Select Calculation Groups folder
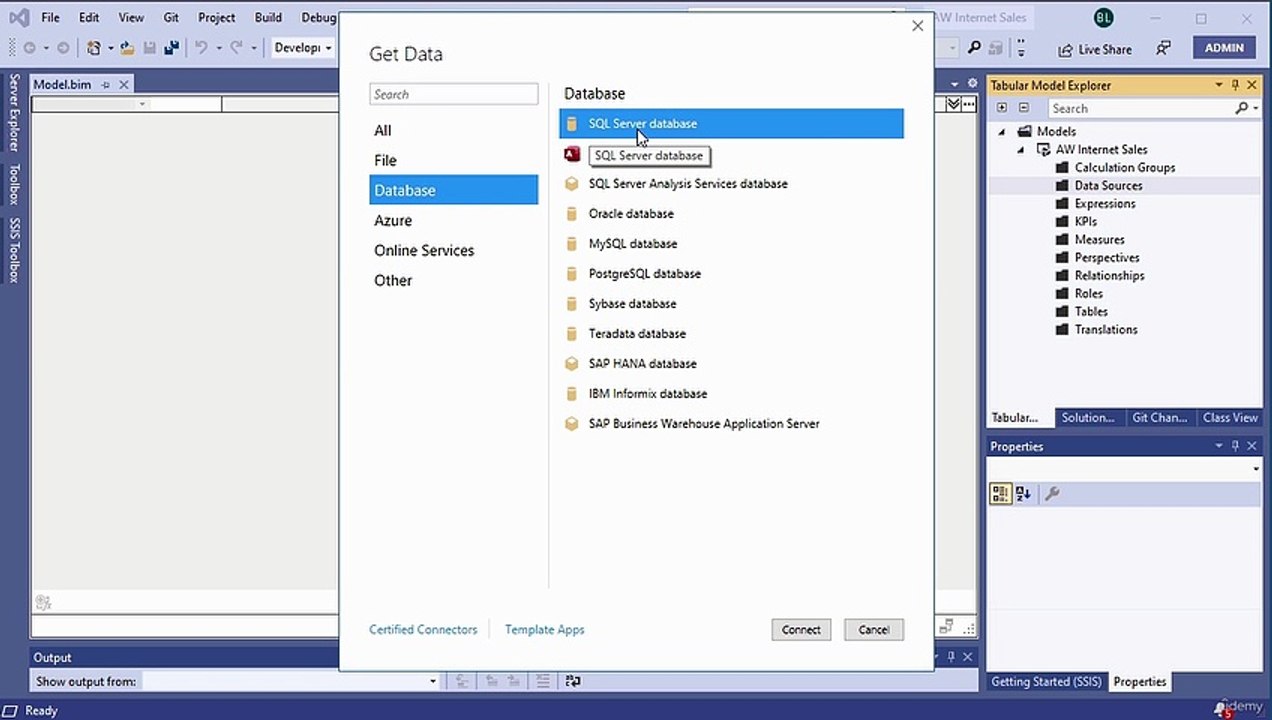This screenshot has width=1272, height=720. point(1124,167)
